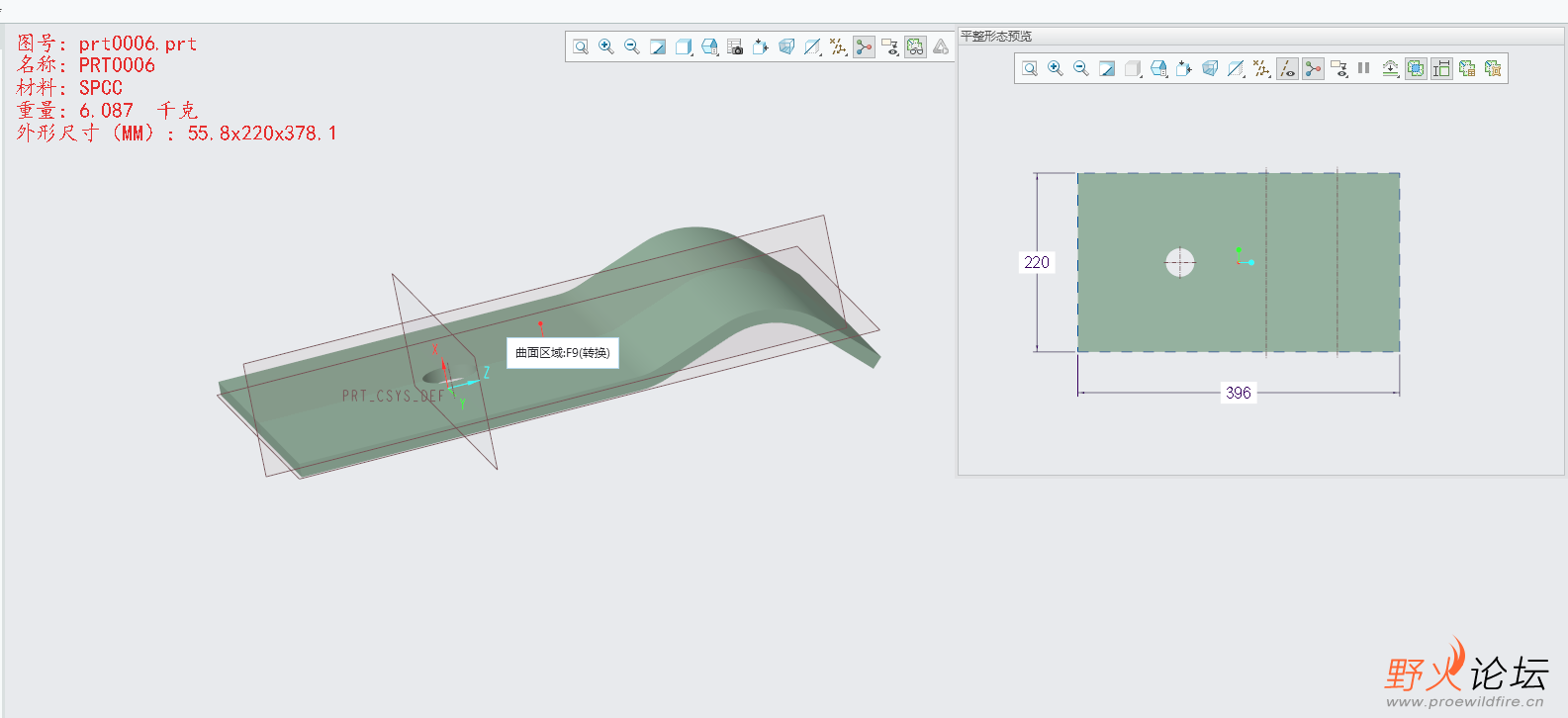Click Refit in flat preview toolbar
The height and width of the screenshot is (718, 1568).
tap(1030, 68)
